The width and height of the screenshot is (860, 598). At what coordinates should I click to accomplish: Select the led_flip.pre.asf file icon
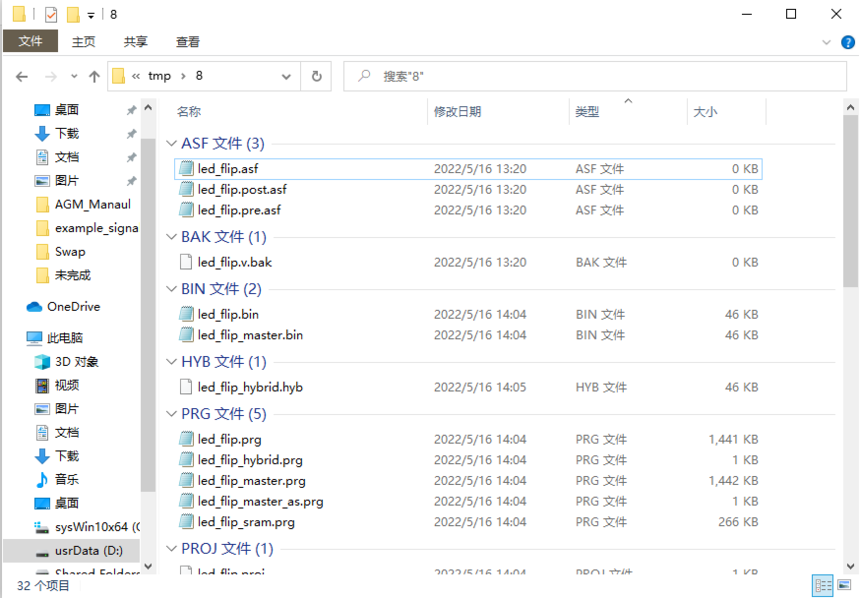[186, 210]
